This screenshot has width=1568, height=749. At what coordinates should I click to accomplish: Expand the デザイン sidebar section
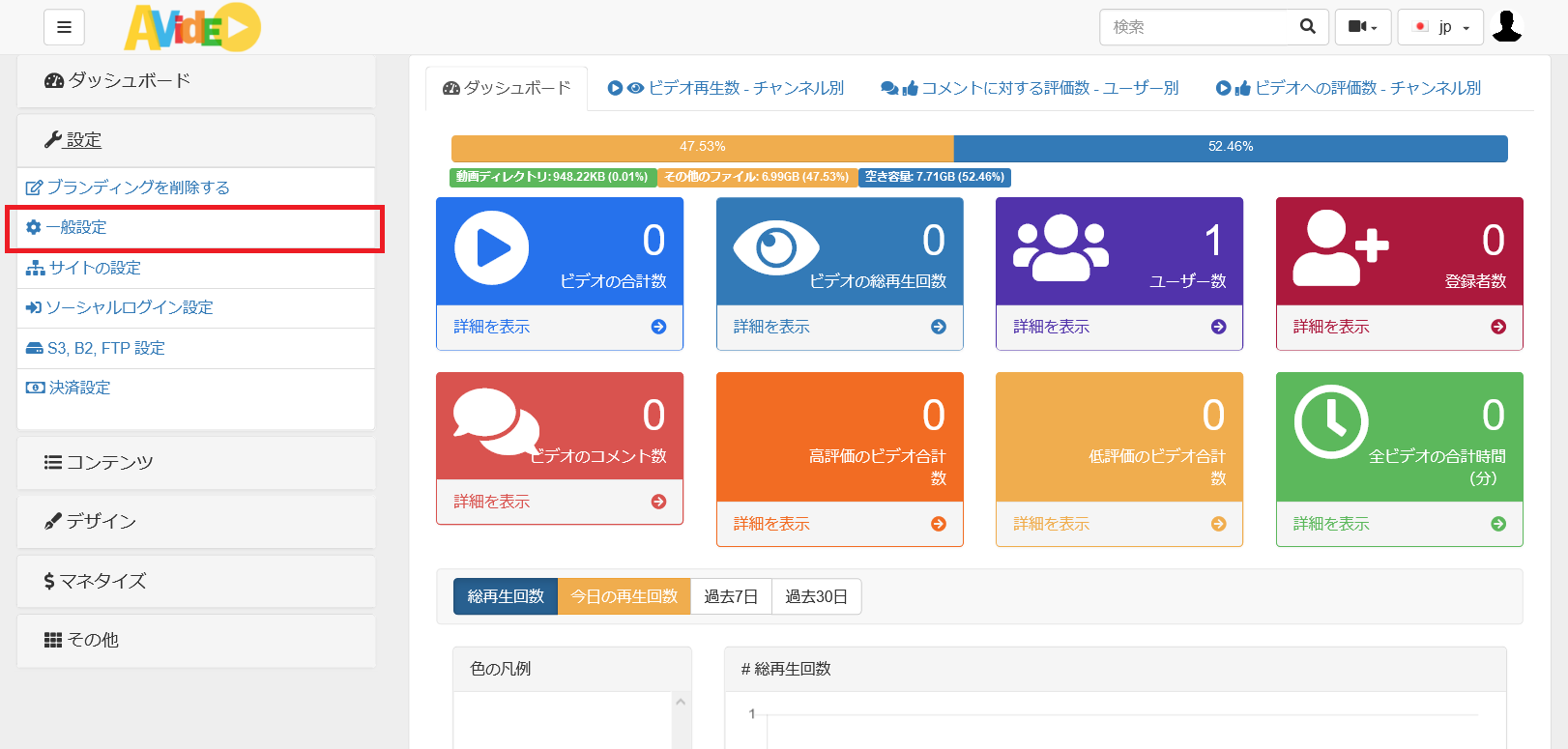tap(196, 522)
